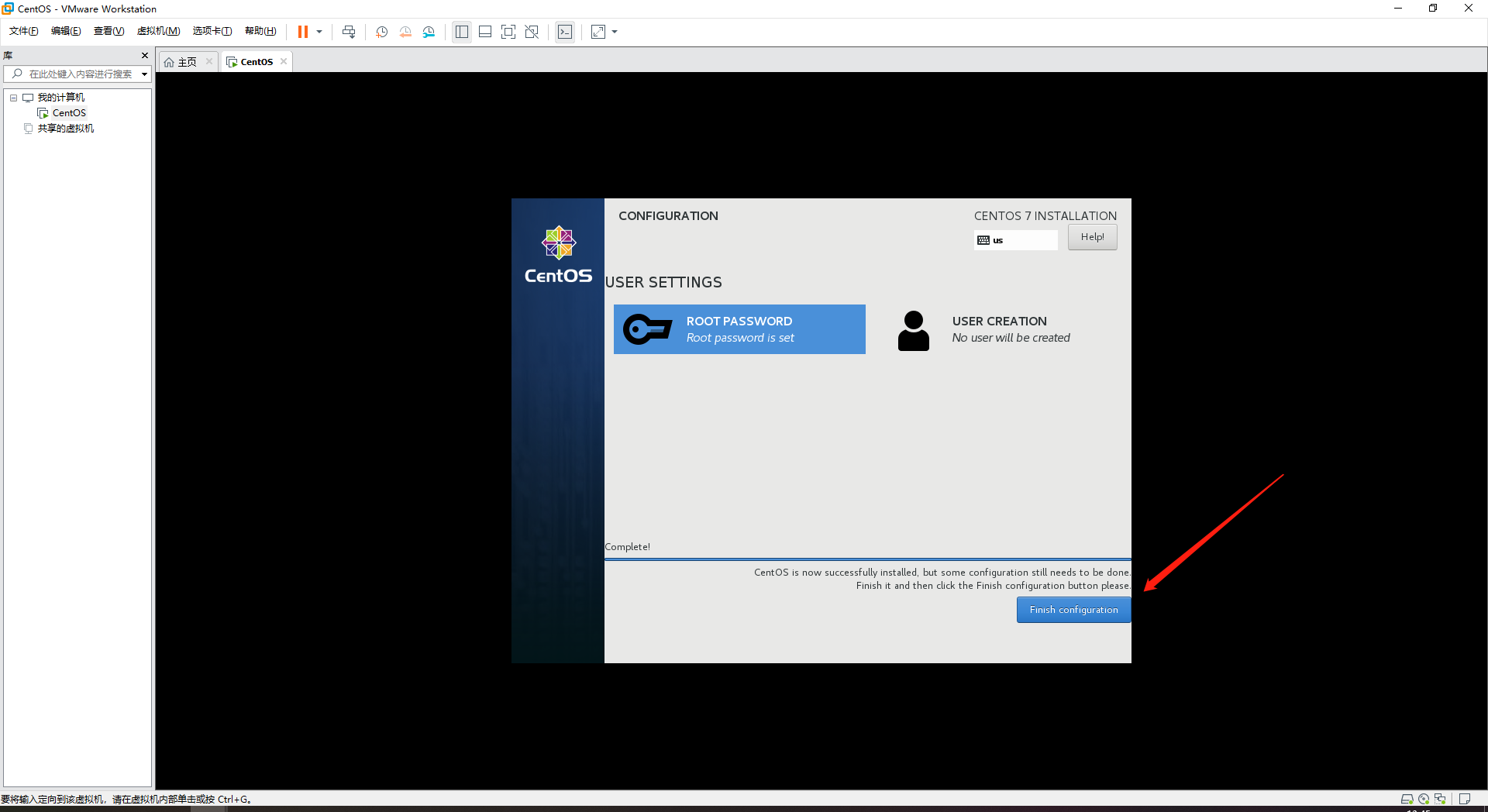This screenshot has width=1488, height=812.
Task: Send Ctrl+Alt+Del to the virtual machine
Action: point(349,32)
